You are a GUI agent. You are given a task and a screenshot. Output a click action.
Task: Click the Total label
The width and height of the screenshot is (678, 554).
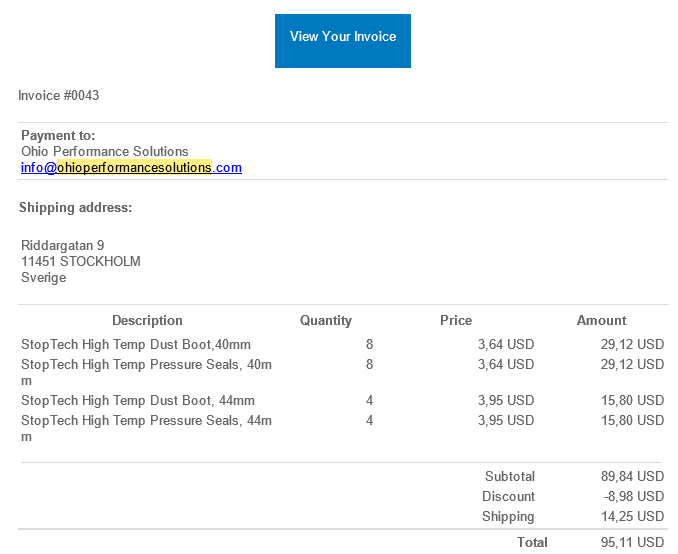pyautogui.click(x=532, y=543)
